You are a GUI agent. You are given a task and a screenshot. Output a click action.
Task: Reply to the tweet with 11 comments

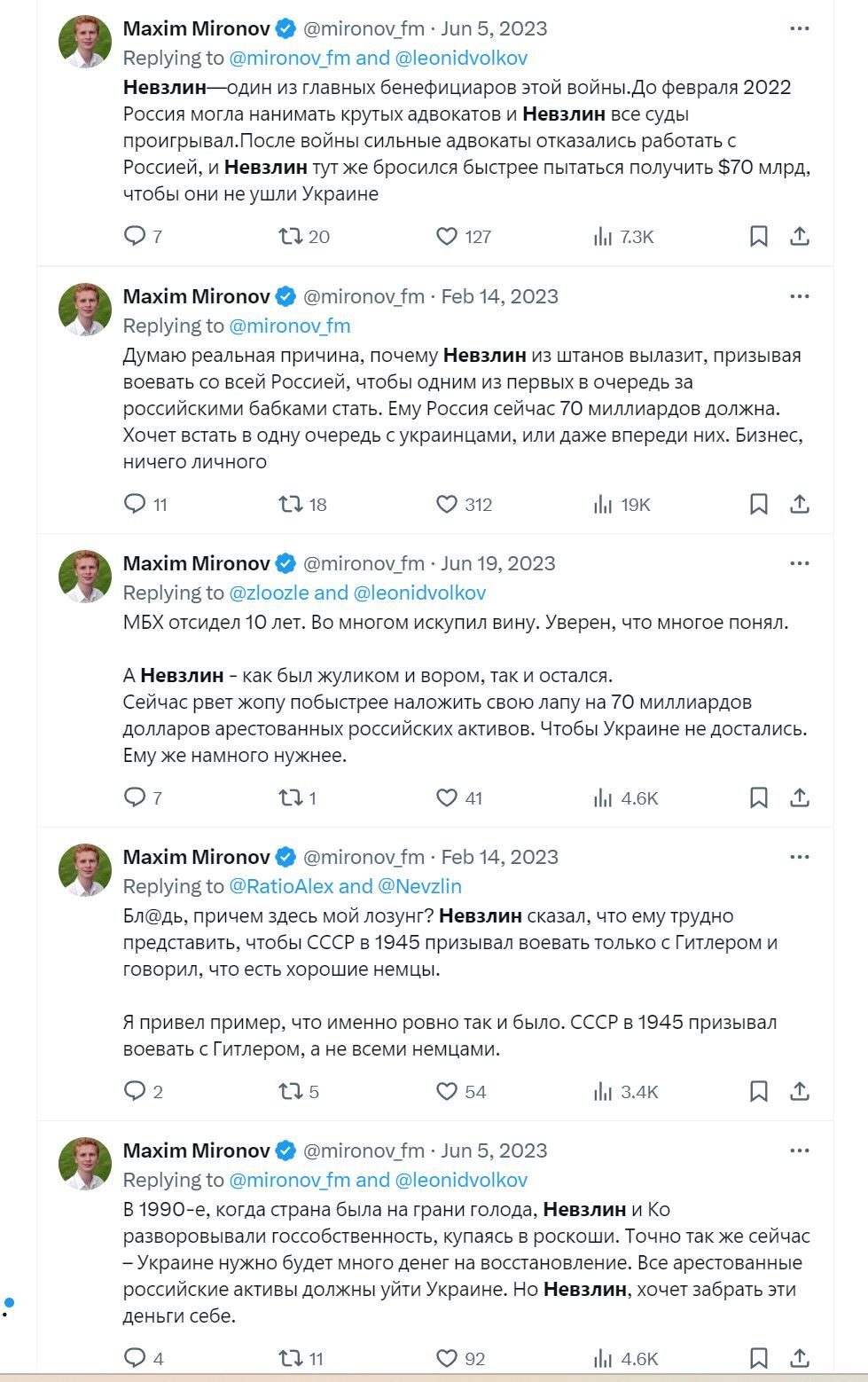135,504
